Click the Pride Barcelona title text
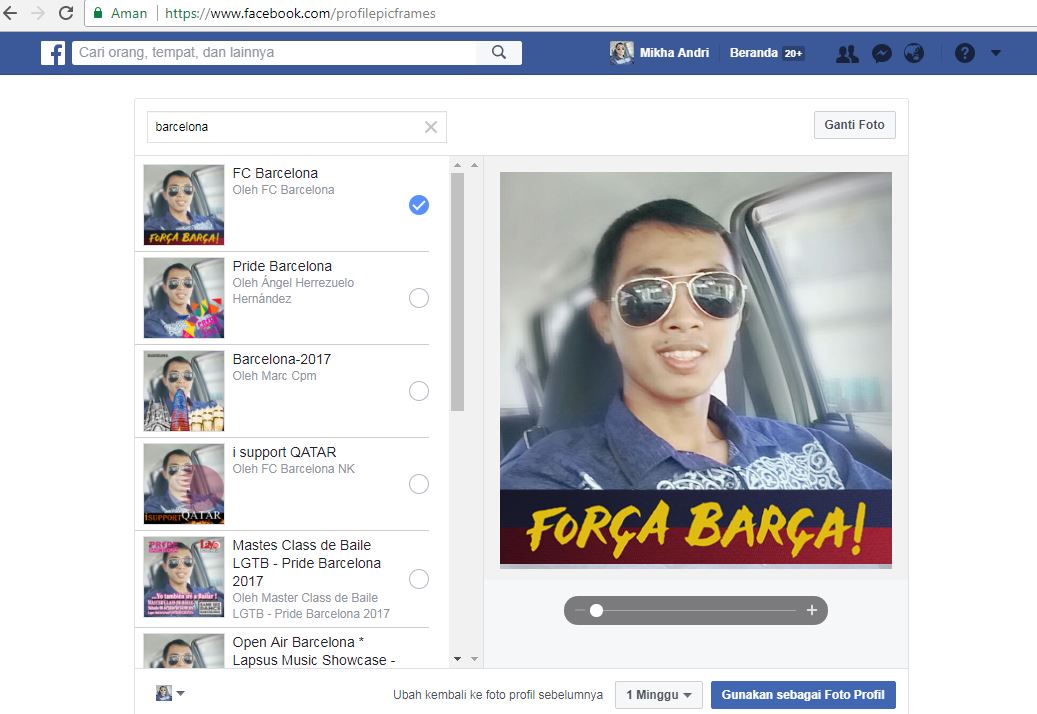1037x714 pixels. 282,266
